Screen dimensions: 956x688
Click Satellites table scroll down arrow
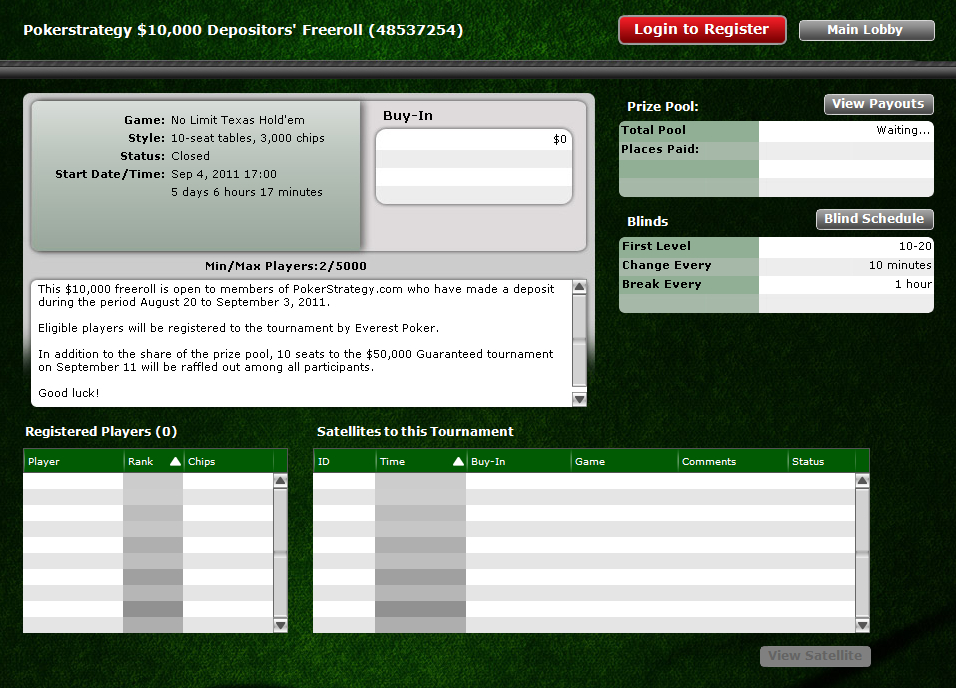(862, 625)
